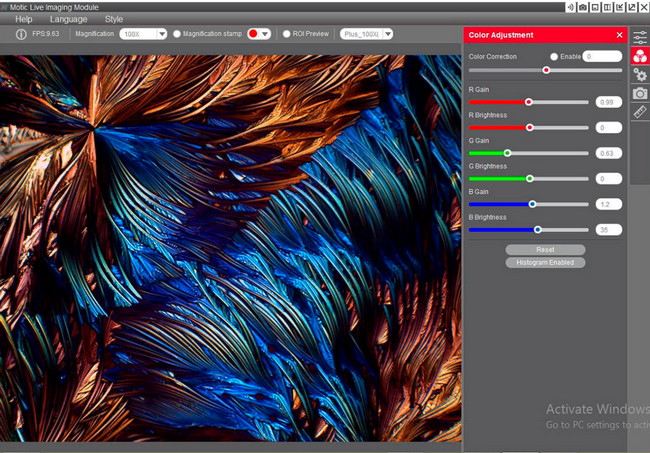Open the Language menu
Viewport: 650px width, 453px height.
point(68,19)
